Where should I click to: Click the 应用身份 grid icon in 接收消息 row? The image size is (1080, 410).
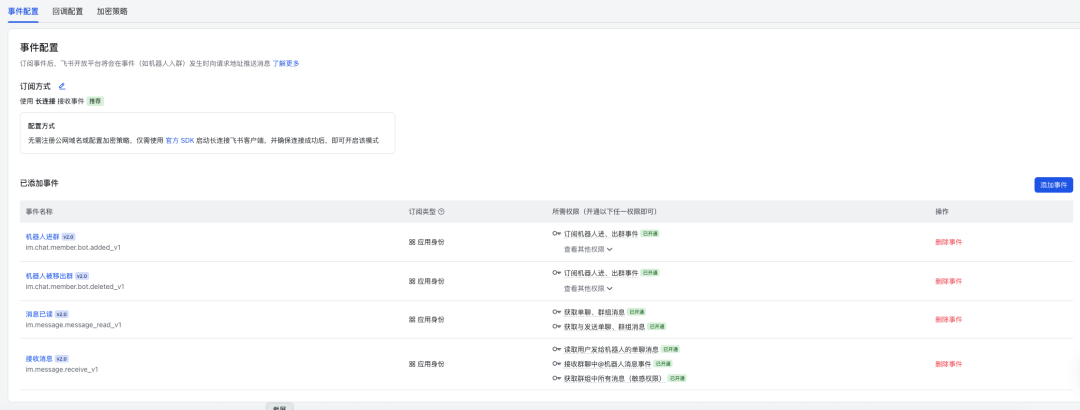click(x=412, y=364)
